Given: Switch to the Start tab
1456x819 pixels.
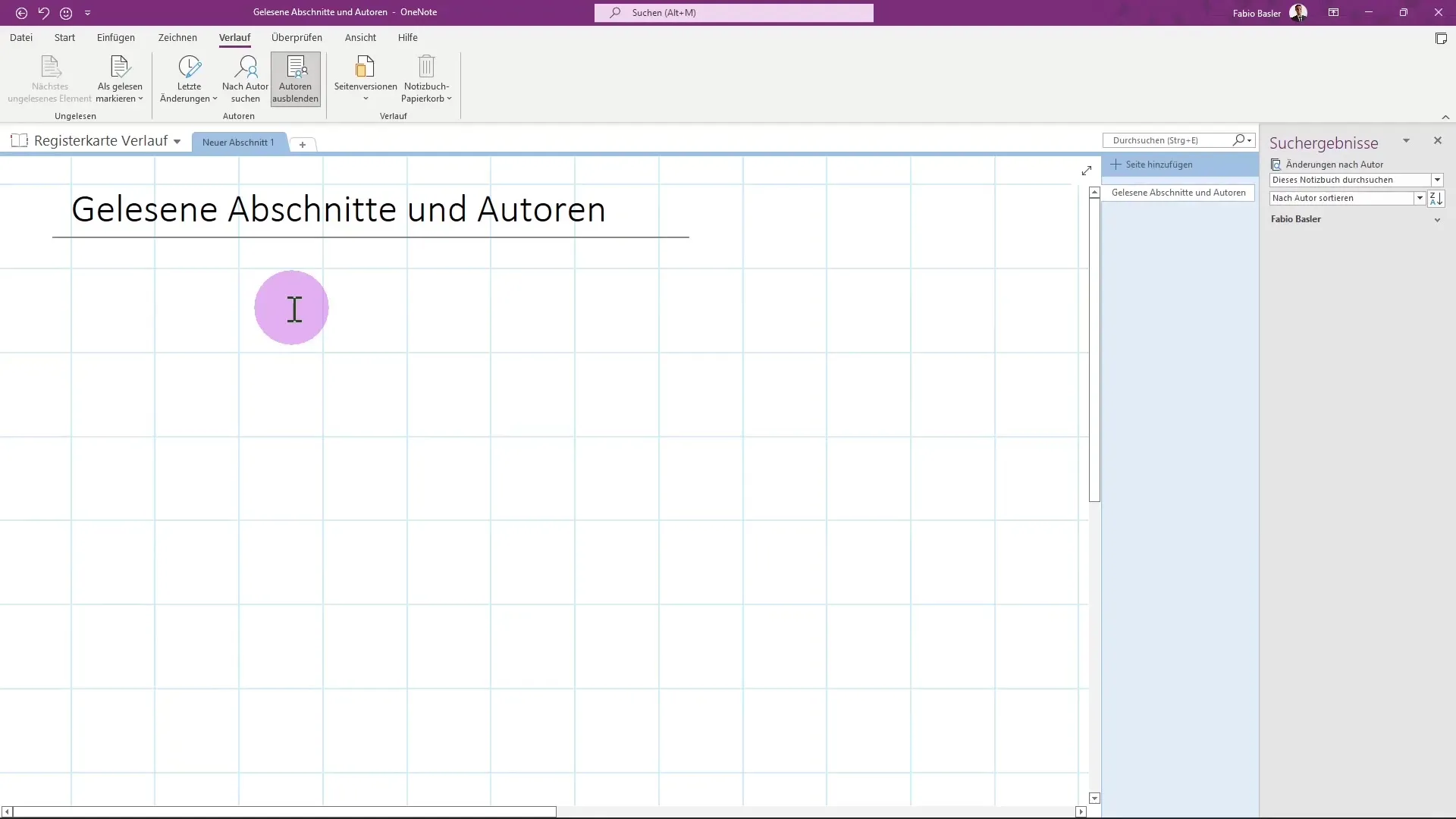Looking at the screenshot, I should click(x=64, y=37).
